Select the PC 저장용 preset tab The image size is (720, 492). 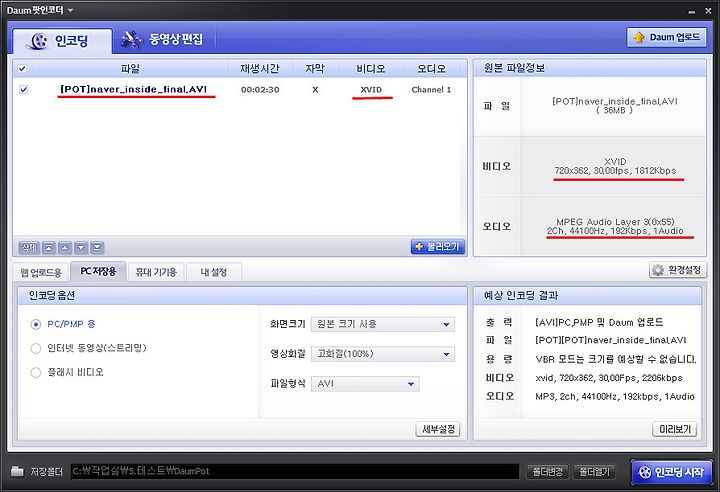coord(98,271)
